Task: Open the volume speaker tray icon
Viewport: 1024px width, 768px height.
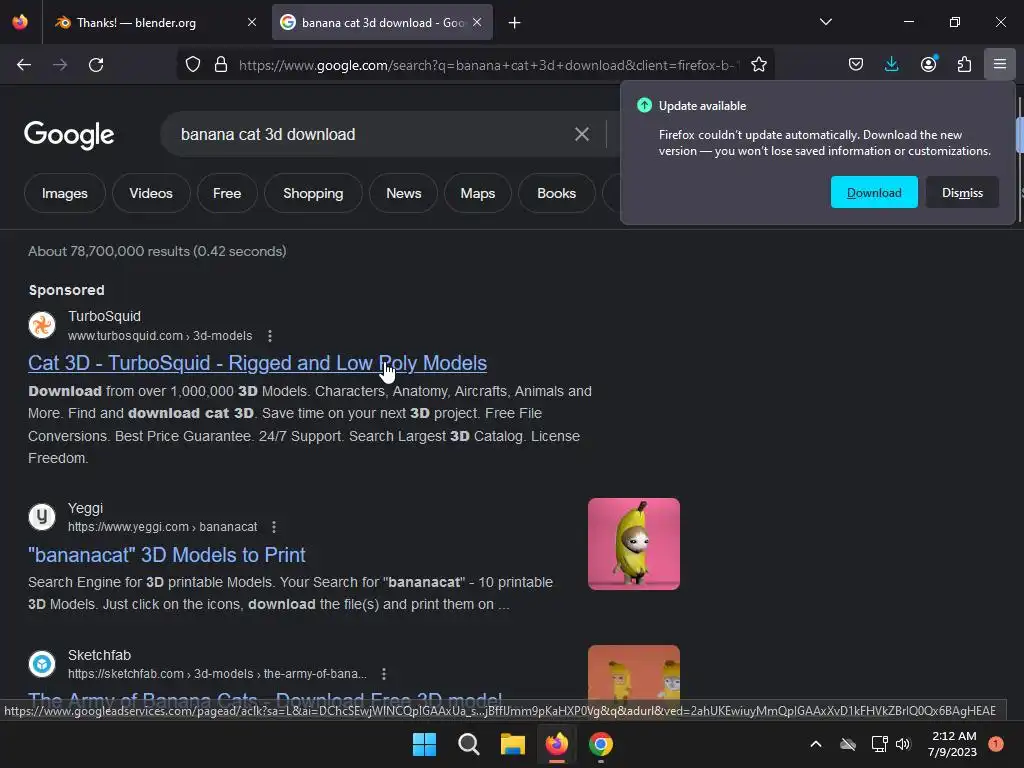Action: pos(903,744)
